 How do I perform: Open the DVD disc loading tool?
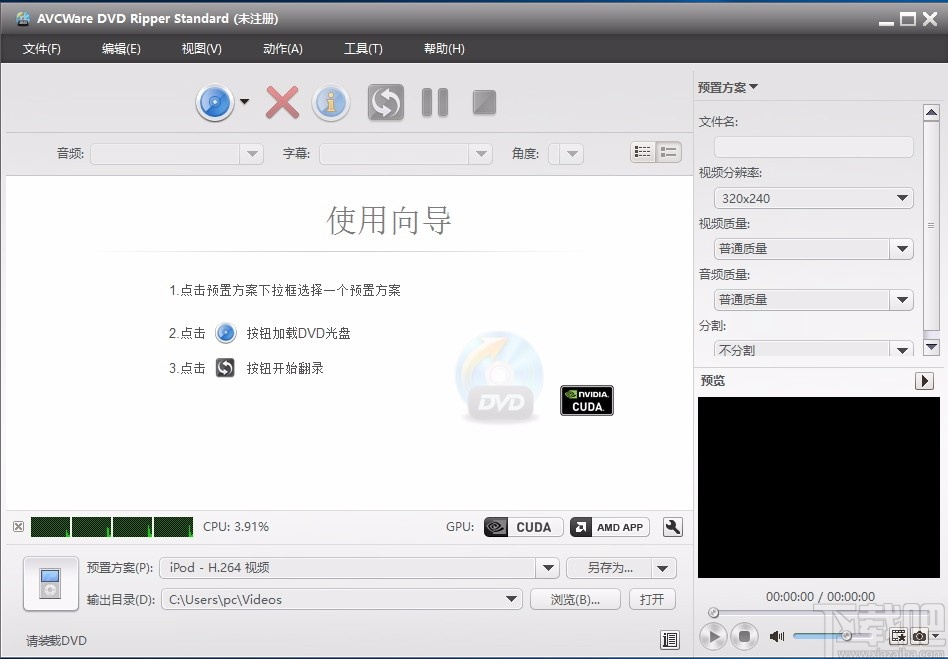[215, 101]
